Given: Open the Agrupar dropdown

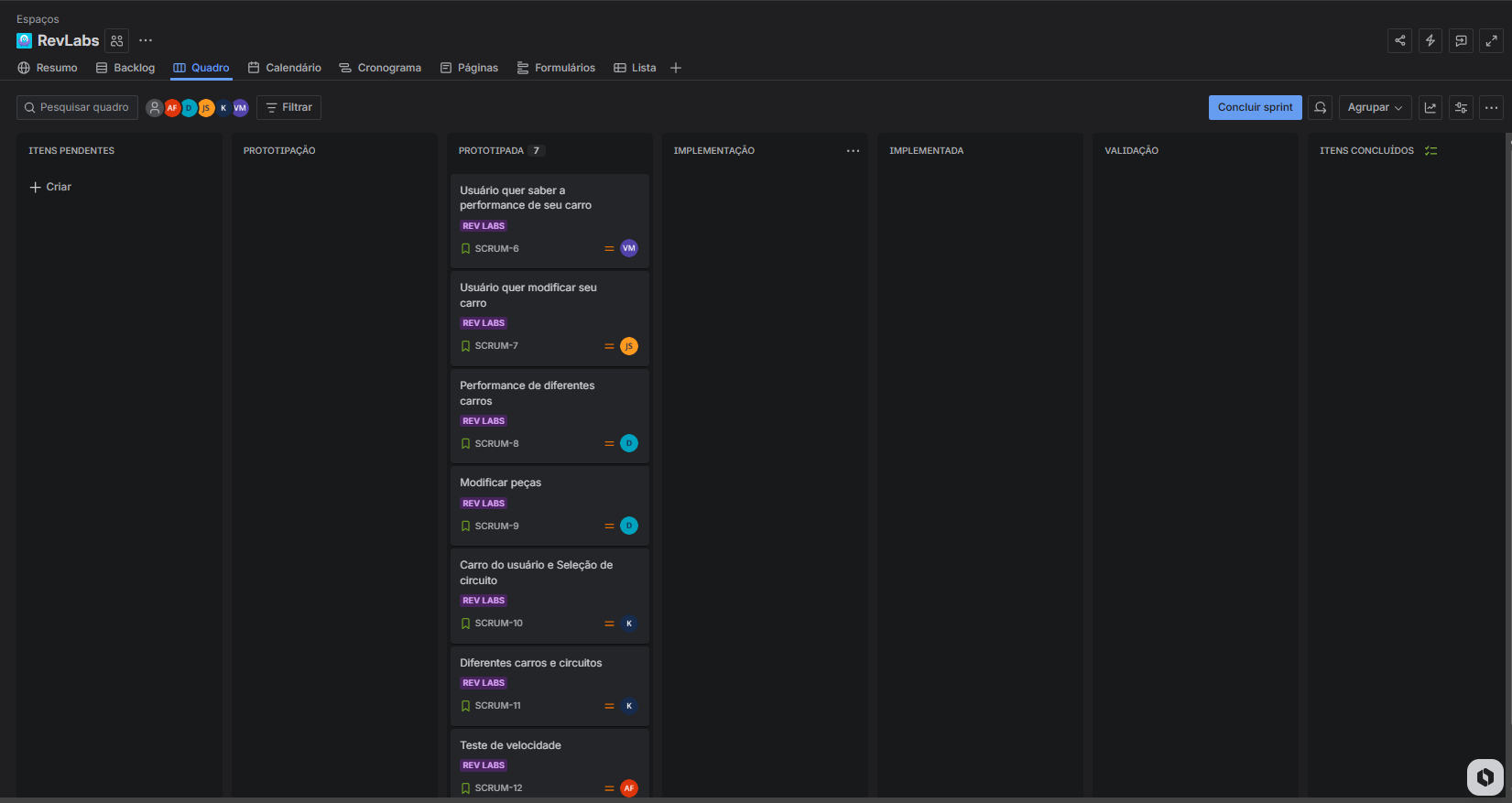Looking at the screenshot, I should pyautogui.click(x=1375, y=107).
